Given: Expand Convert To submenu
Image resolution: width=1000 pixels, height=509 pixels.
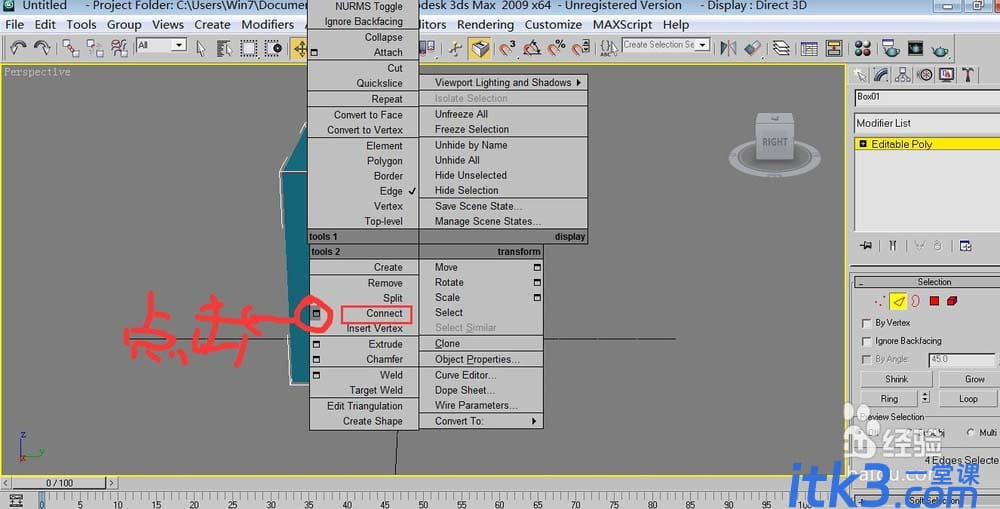Looking at the screenshot, I should point(481,421).
